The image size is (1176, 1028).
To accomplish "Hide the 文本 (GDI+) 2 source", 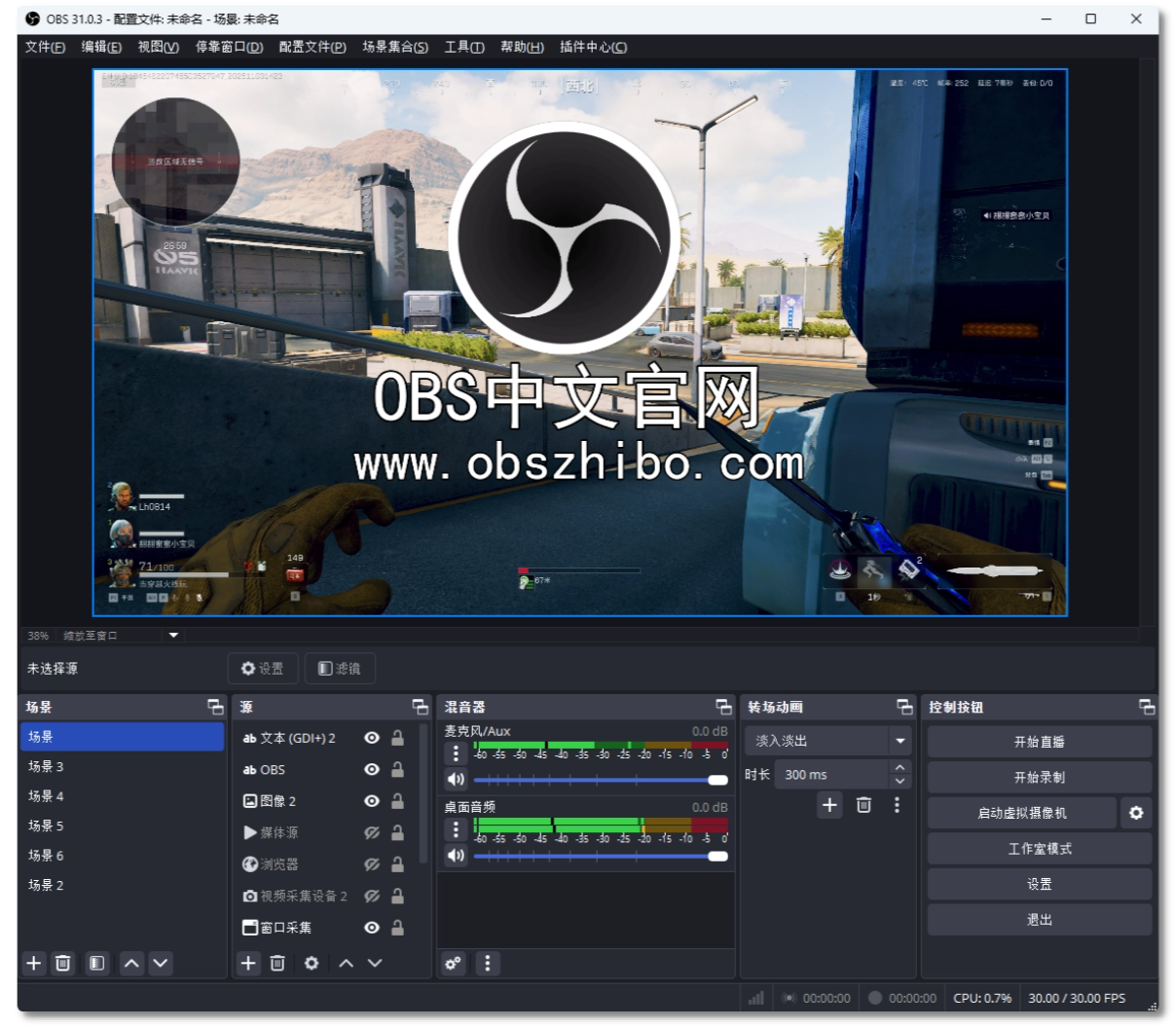I will click(x=371, y=738).
